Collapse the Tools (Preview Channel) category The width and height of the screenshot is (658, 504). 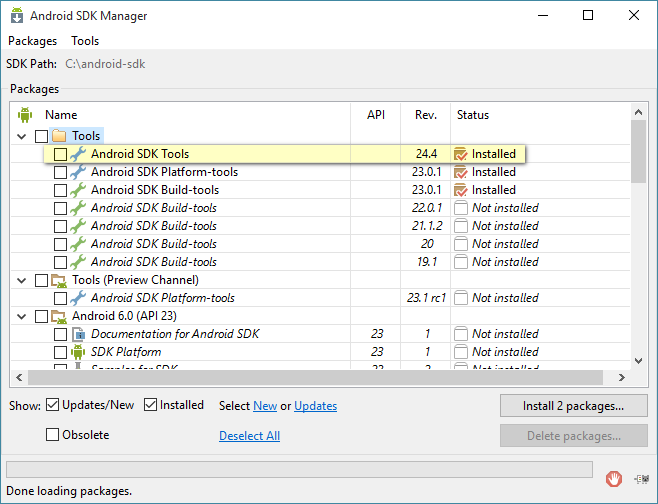pos(22,280)
